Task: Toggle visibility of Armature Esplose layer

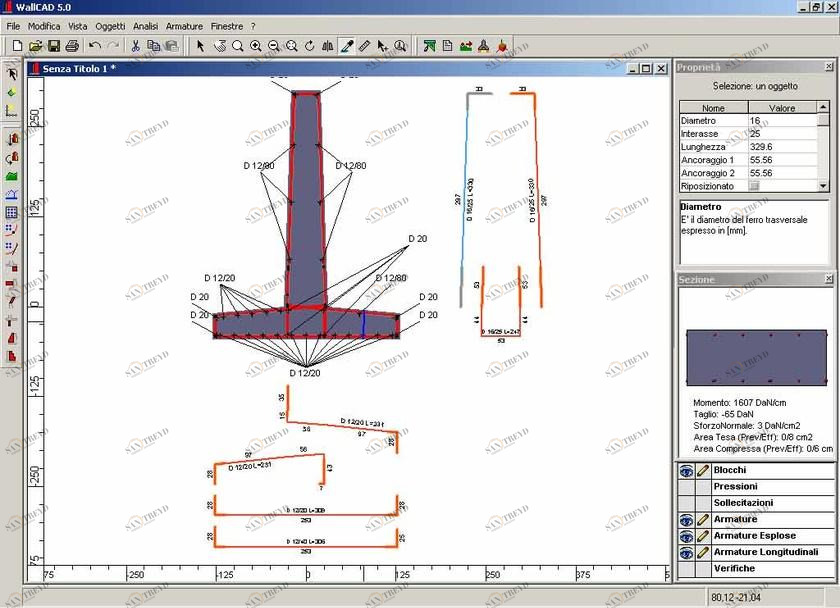Action: (687, 536)
